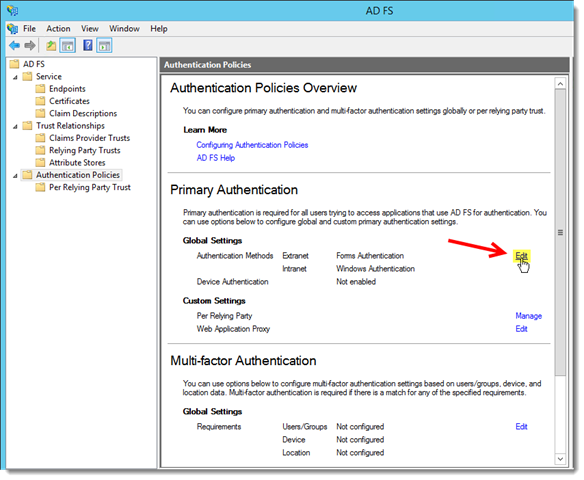
Task: Click the scrollbar down arrow
Action: click(560, 459)
